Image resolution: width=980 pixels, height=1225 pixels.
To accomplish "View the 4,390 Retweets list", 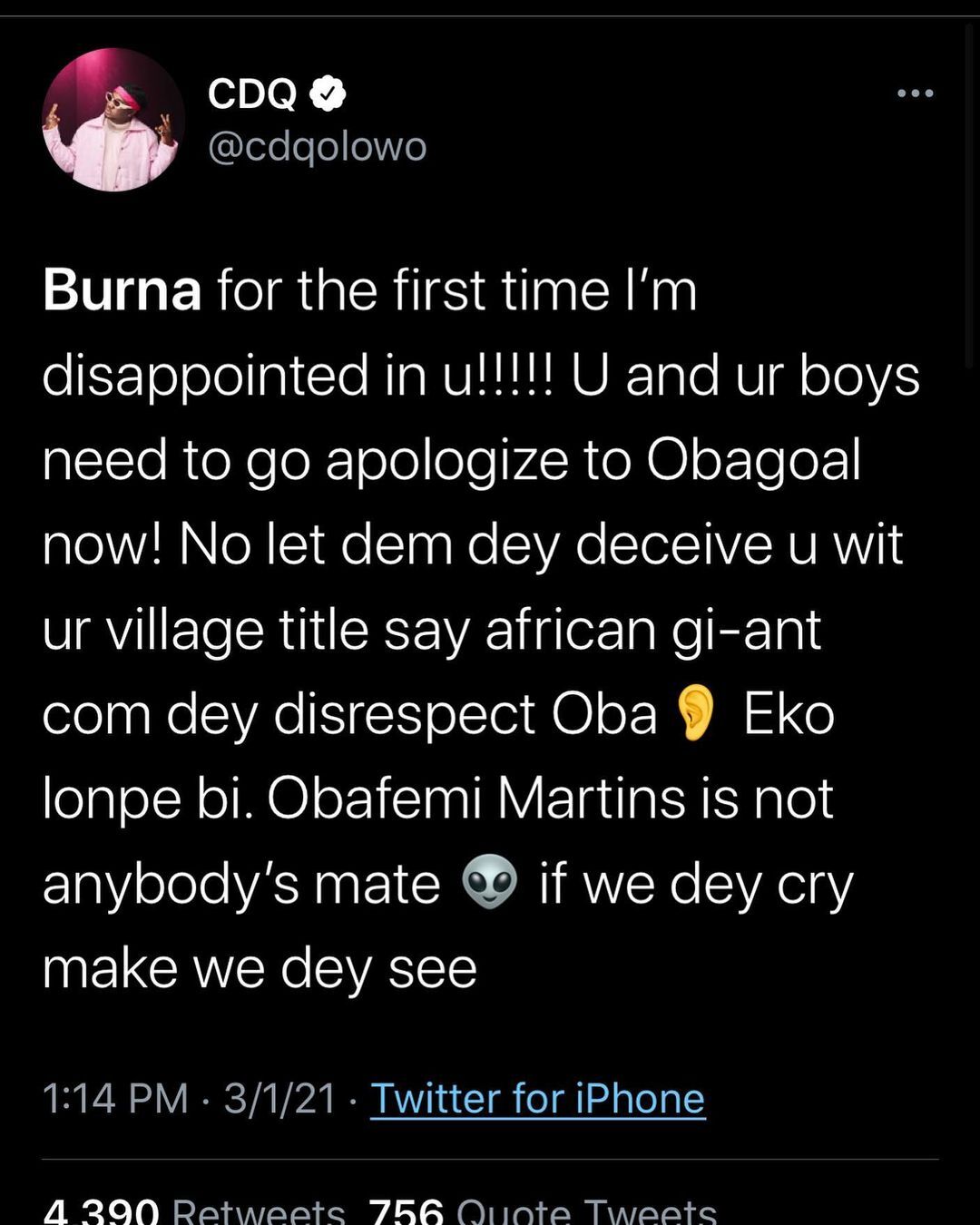I will coord(194,1210).
